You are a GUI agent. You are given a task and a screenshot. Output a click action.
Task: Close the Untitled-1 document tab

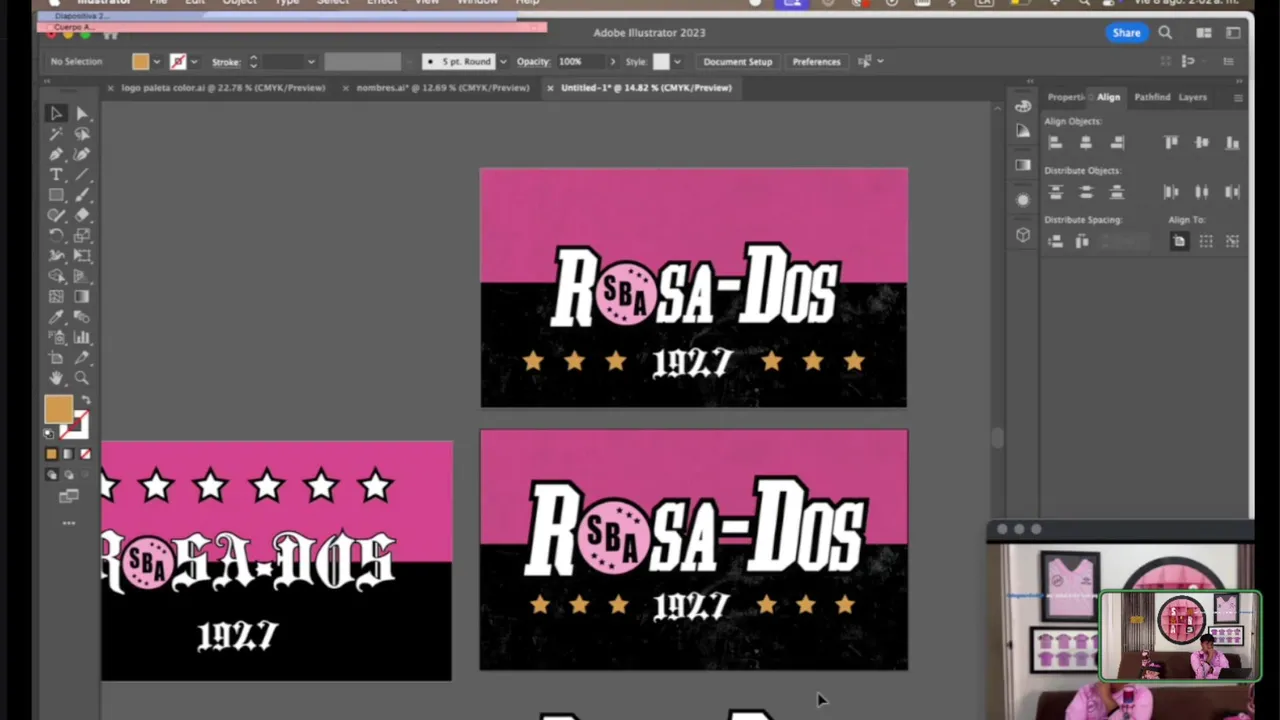pos(549,88)
